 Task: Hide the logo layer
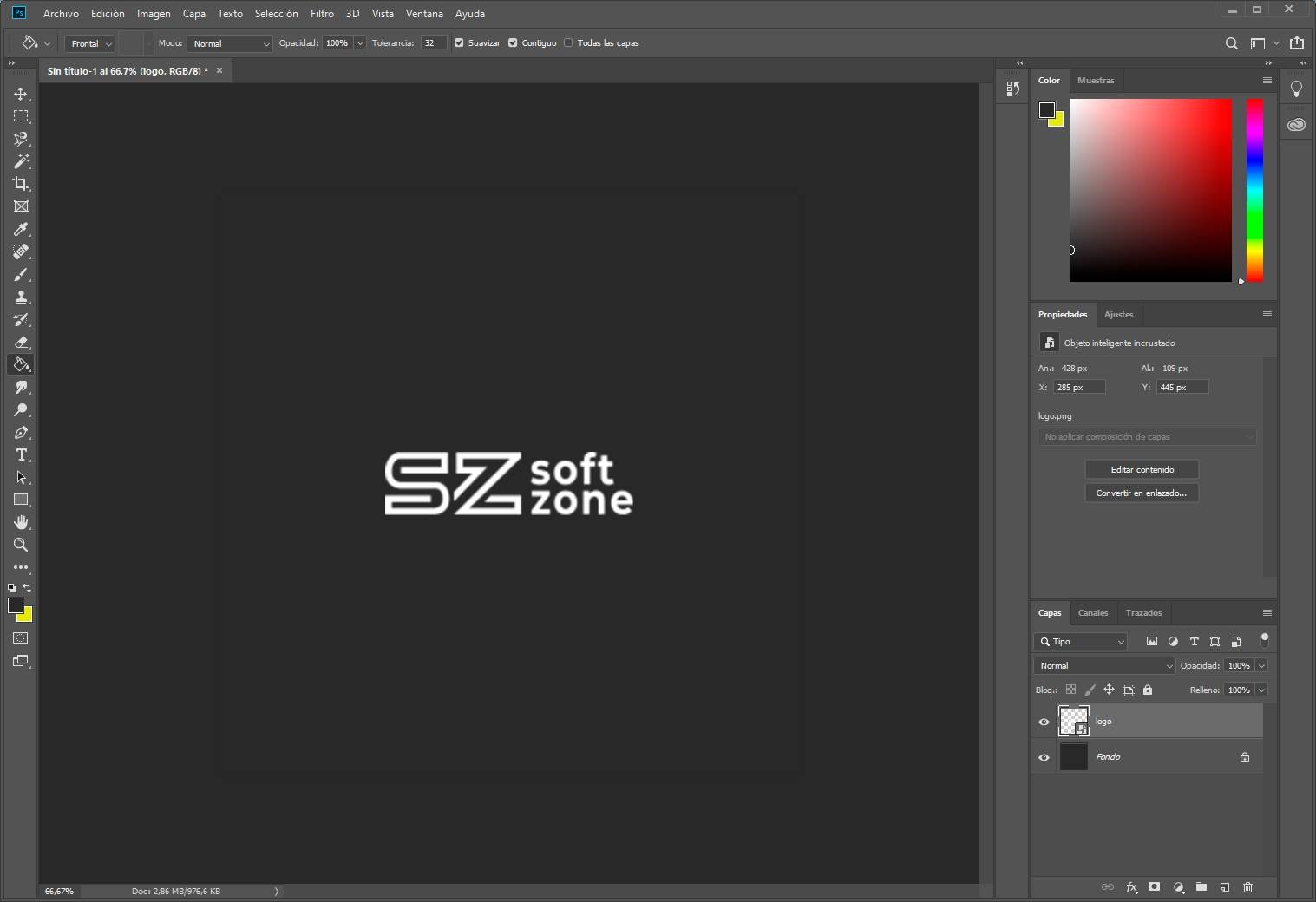1044,722
